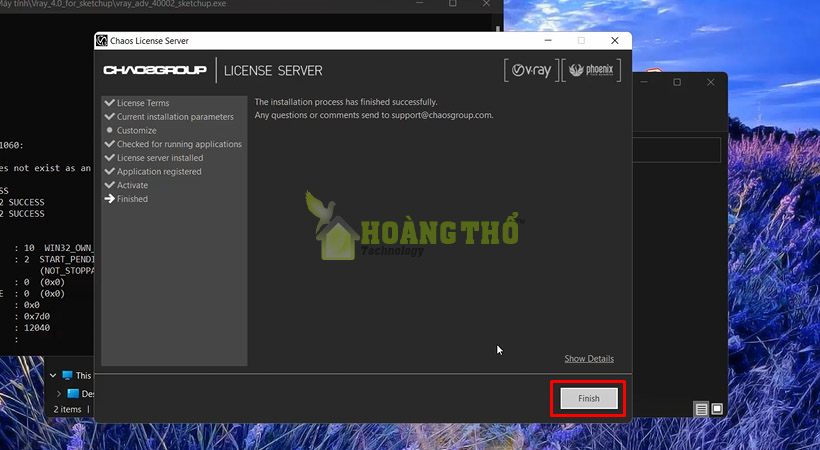Minimize the Chaos License Server window
Viewport: 820px width, 450px height.
click(548, 40)
